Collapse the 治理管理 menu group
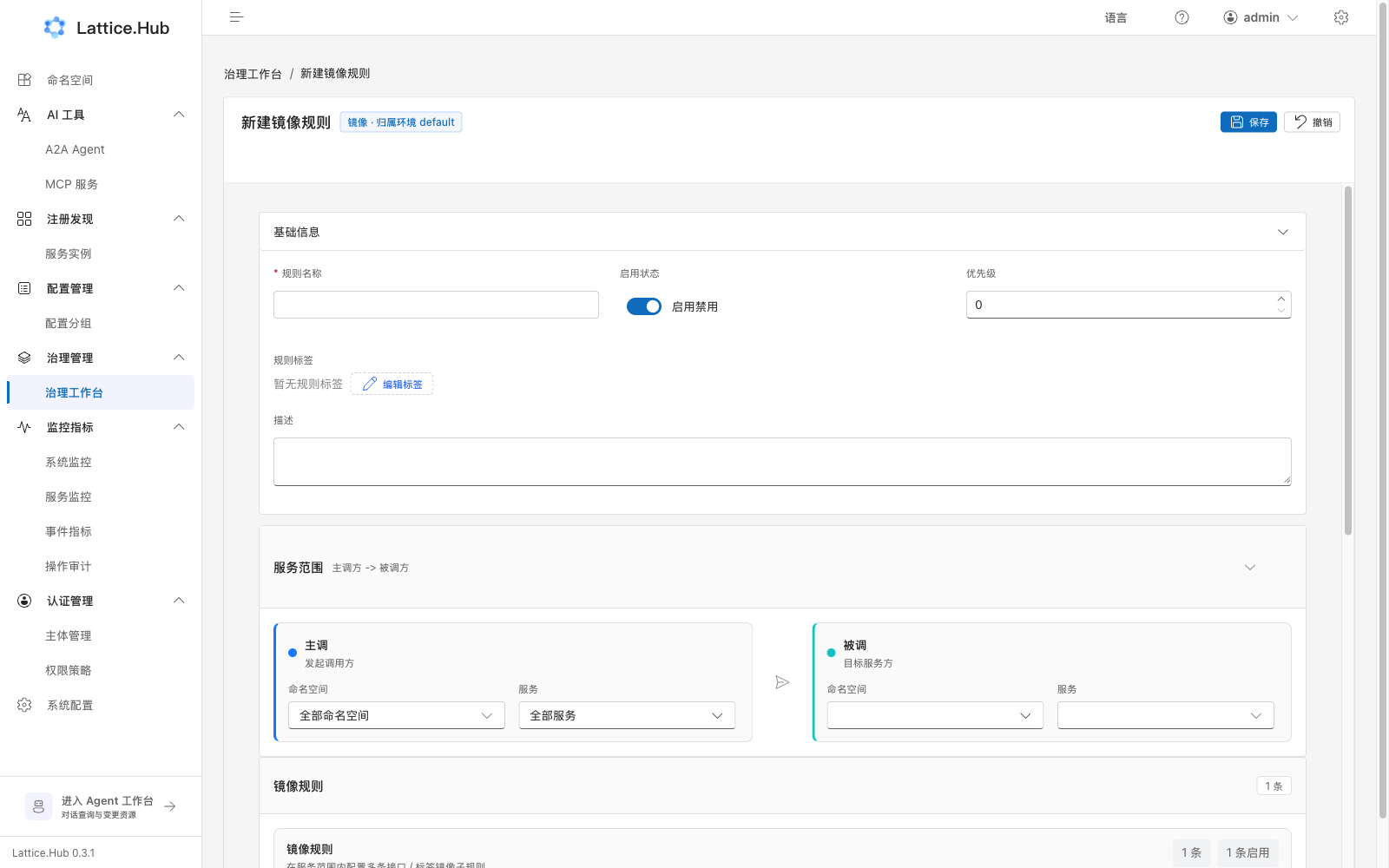The height and width of the screenshot is (868, 1389). [179, 358]
